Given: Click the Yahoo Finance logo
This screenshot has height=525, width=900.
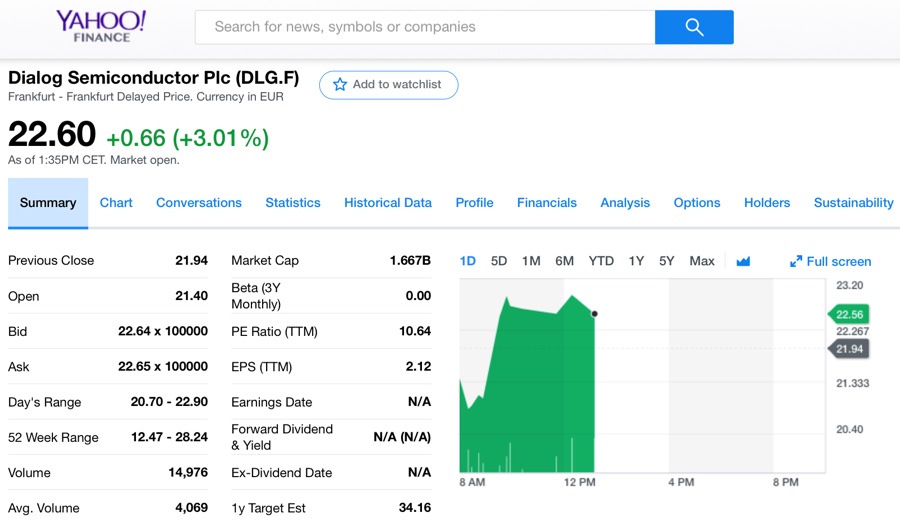Looking at the screenshot, I should 101,26.
